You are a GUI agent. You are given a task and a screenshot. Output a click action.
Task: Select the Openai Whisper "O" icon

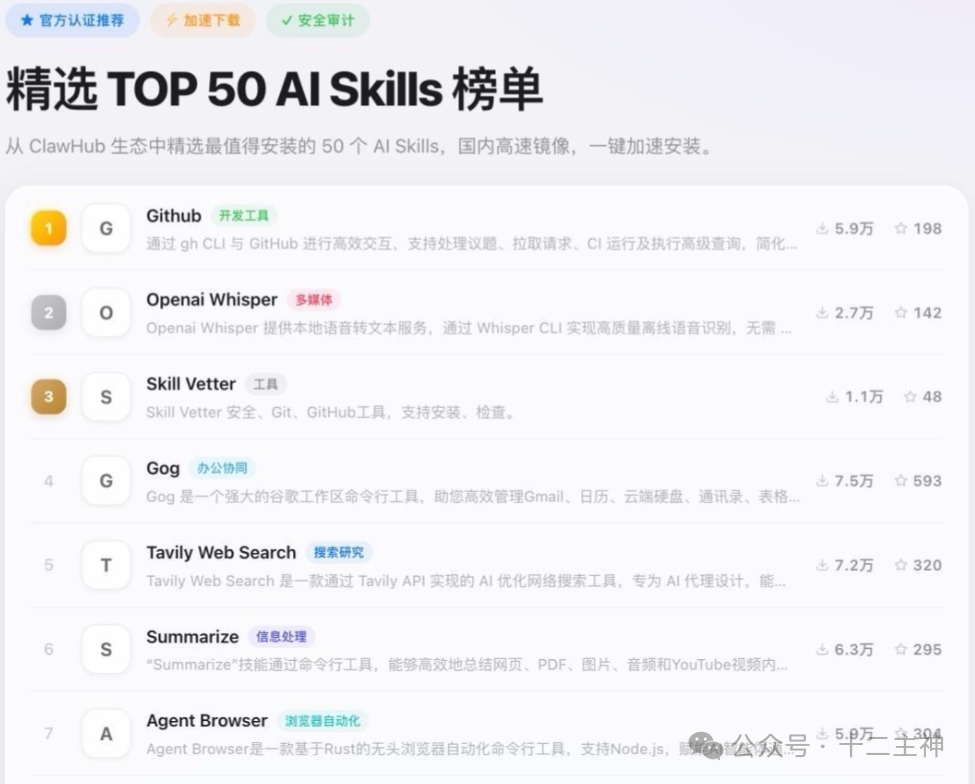[105, 312]
